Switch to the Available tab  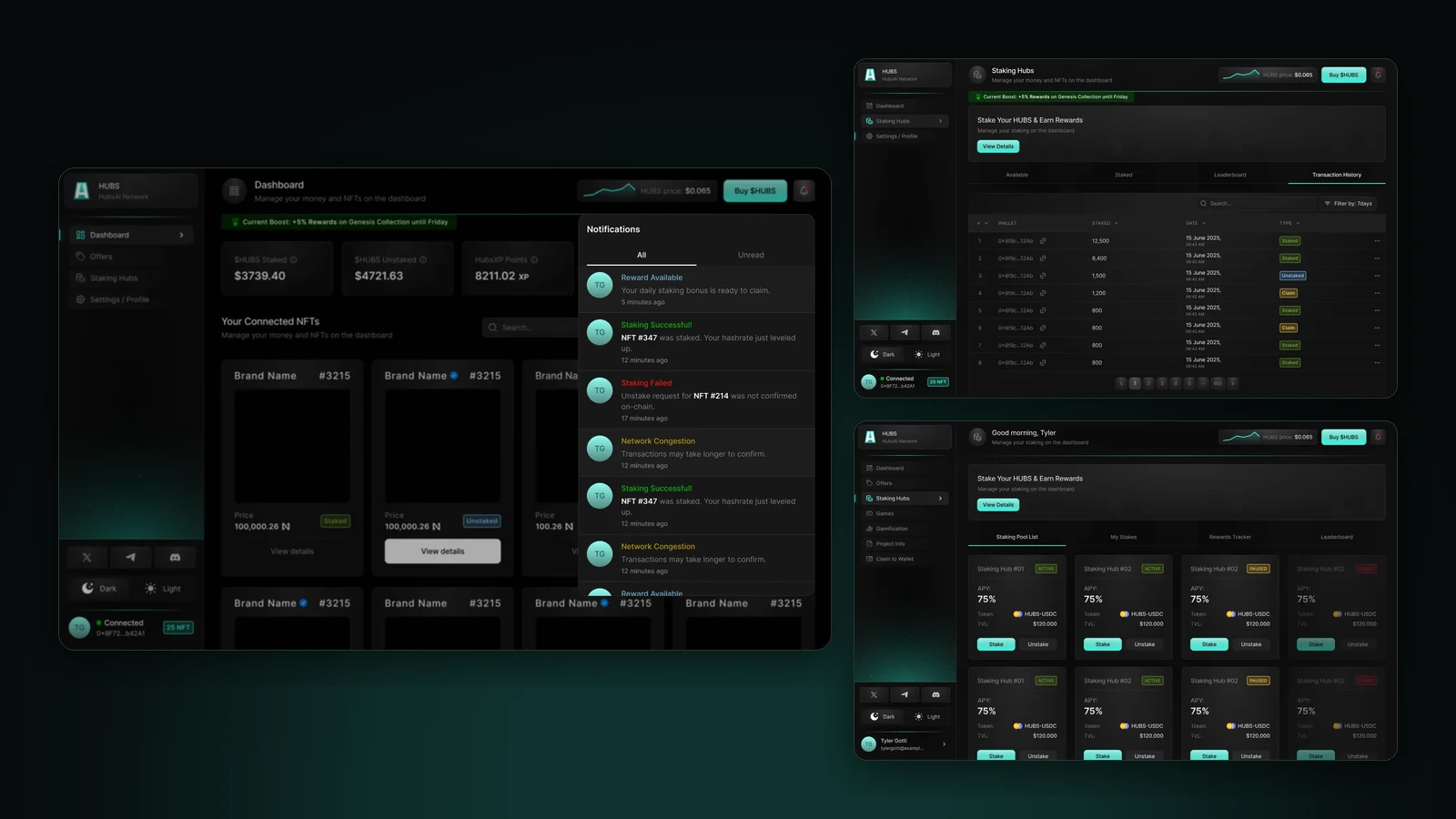(1017, 175)
